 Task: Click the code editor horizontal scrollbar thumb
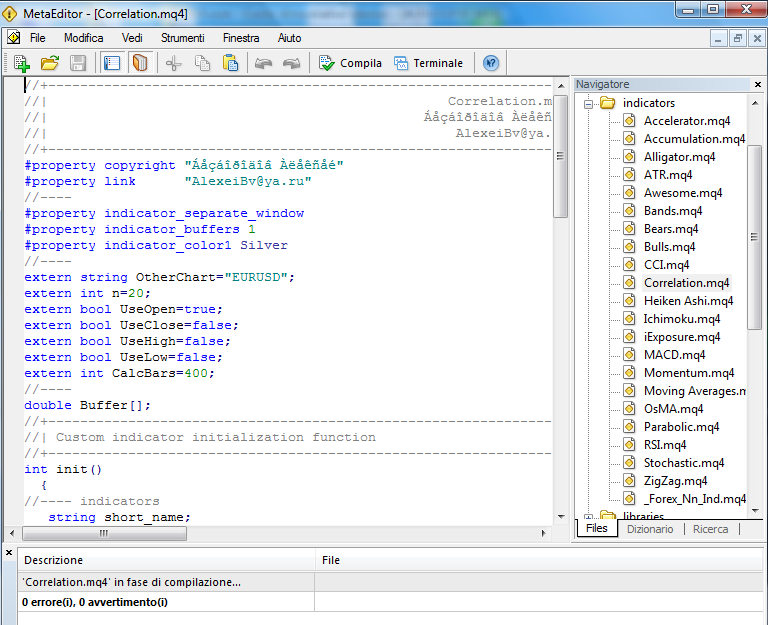[x=104, y=533]
